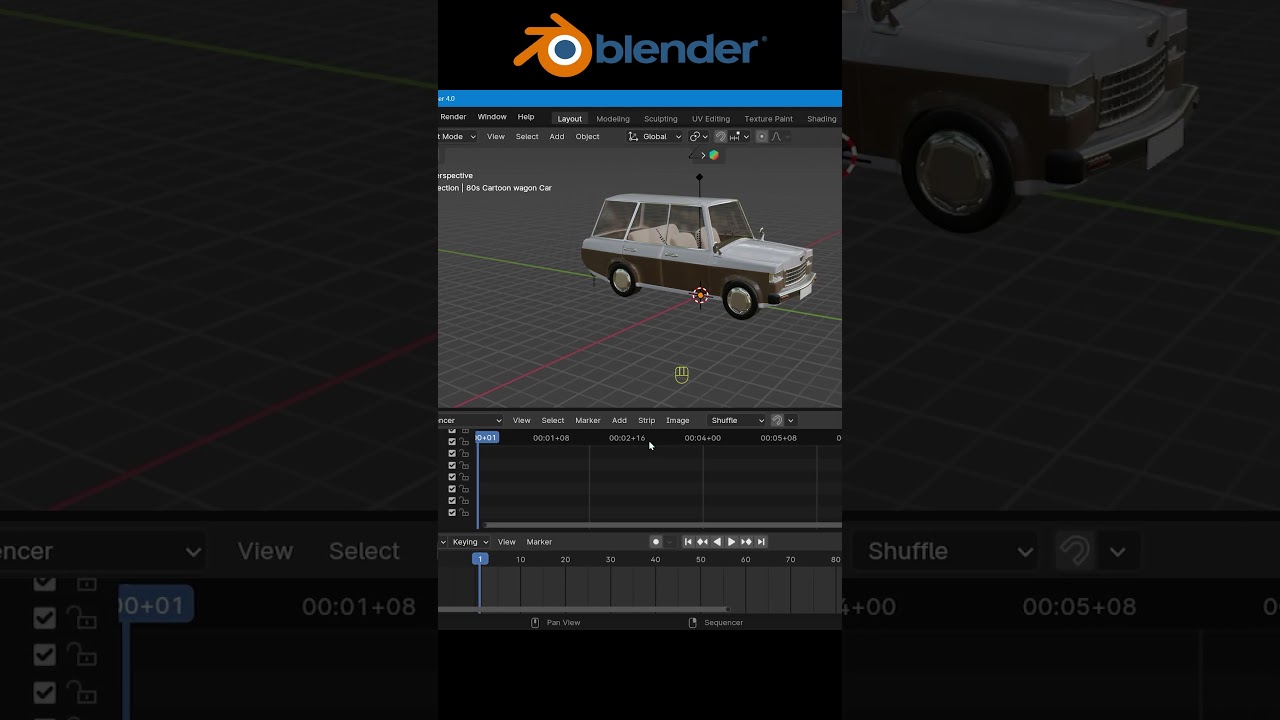This screenshot has width=1280, height=720.
Task: Click the sequencer playhead at 0+01
Action: point(487,437)
